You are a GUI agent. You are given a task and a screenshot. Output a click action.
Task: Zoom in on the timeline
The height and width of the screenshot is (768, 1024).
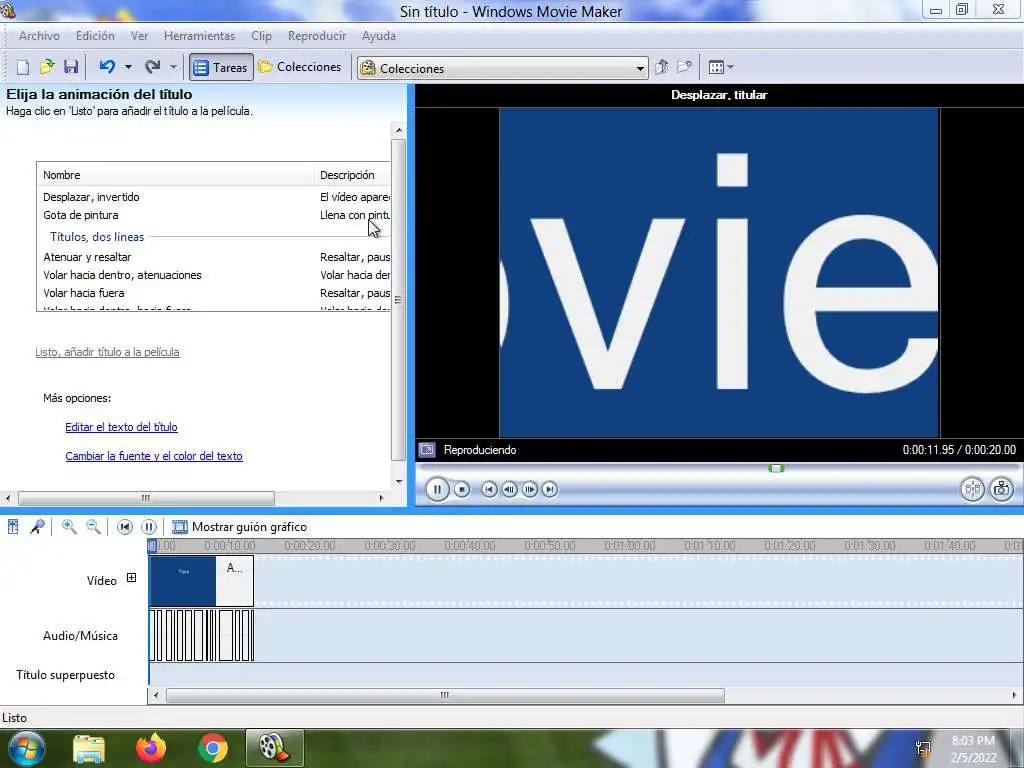tap(69, 526)
